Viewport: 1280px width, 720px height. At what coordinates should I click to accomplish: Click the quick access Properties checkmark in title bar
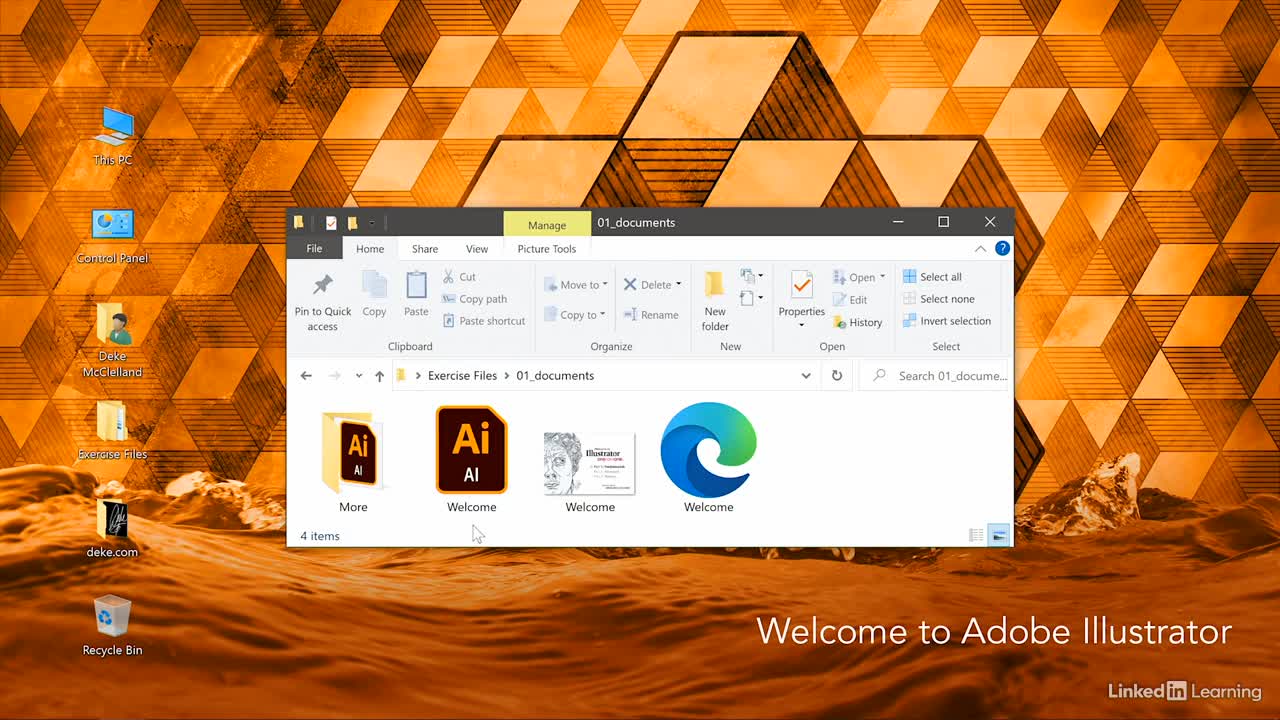331,223
